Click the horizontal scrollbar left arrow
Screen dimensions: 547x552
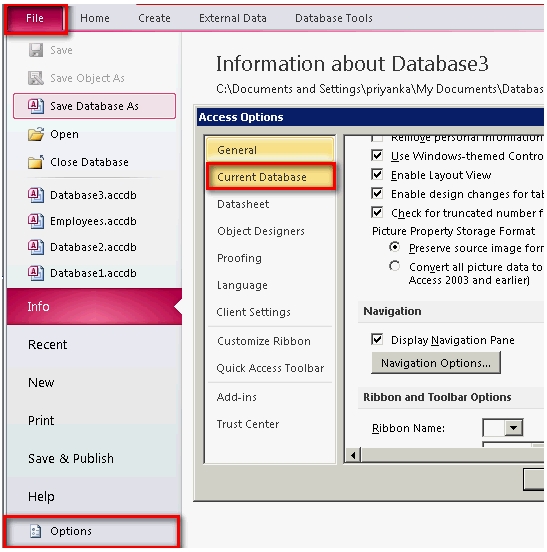tap(353, 456)
